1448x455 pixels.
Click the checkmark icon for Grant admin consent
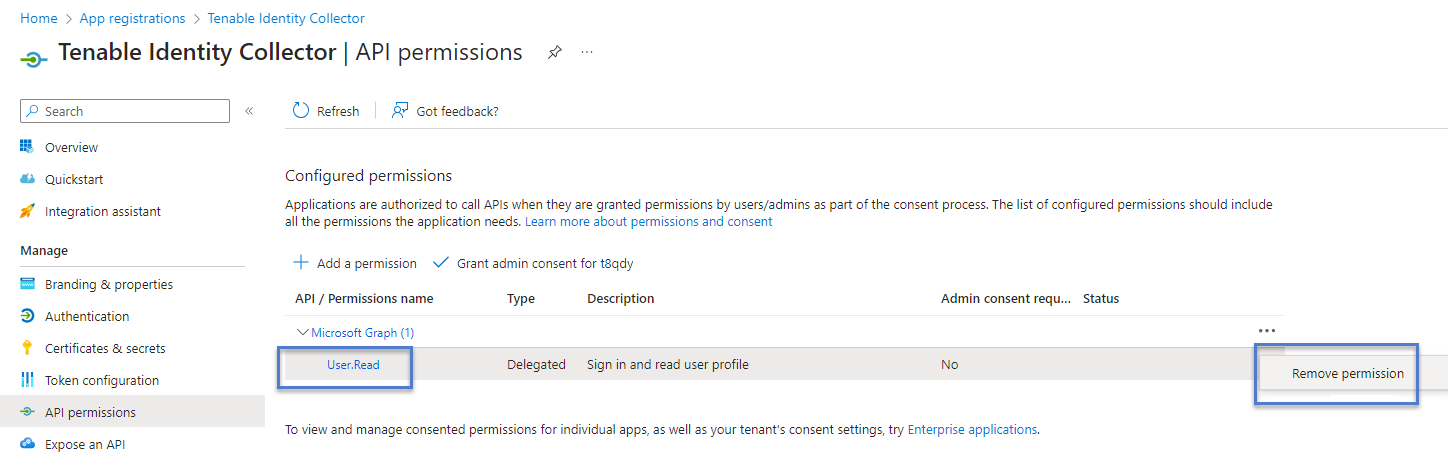point(440,263)
